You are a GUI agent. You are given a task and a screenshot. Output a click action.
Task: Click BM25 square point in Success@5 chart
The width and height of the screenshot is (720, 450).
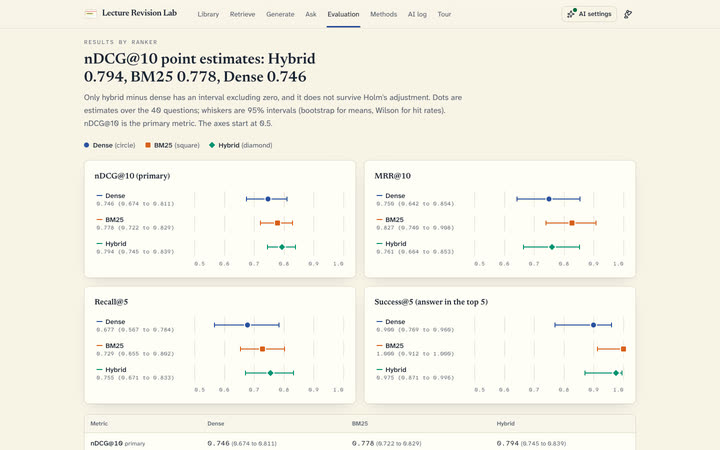[623, 349]
